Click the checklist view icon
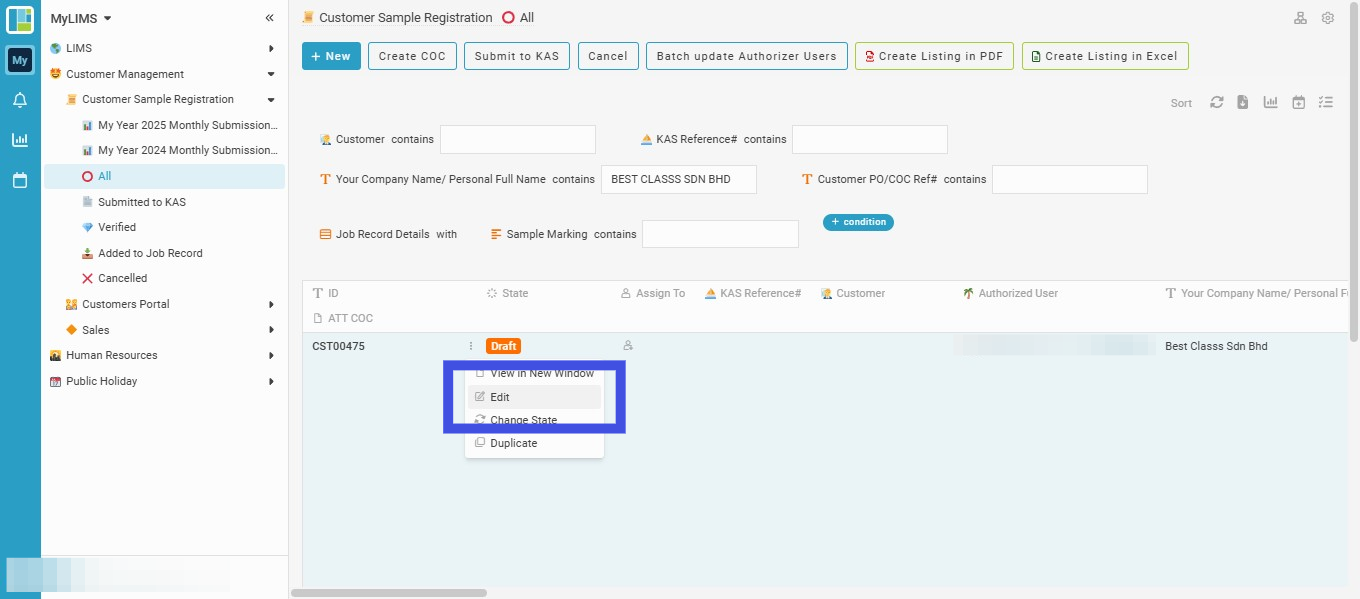Screen dimensions: 1360x599 1326,102
